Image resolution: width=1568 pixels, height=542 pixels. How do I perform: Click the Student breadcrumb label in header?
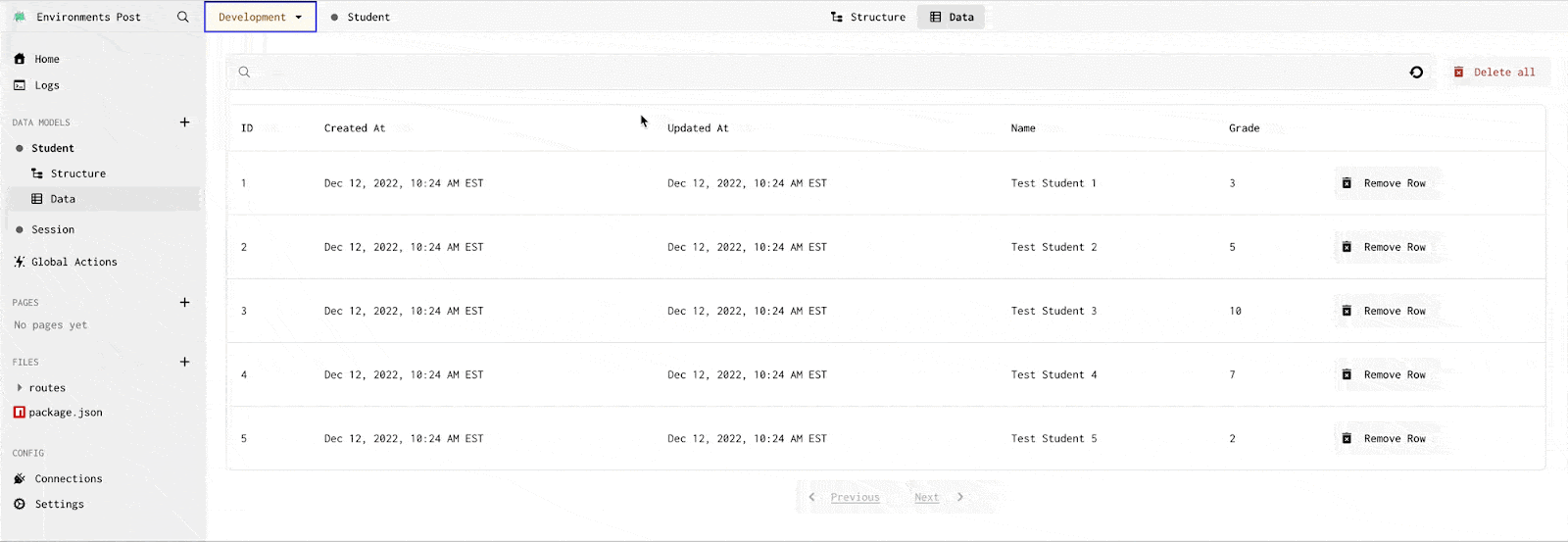(x=368, y=17)
